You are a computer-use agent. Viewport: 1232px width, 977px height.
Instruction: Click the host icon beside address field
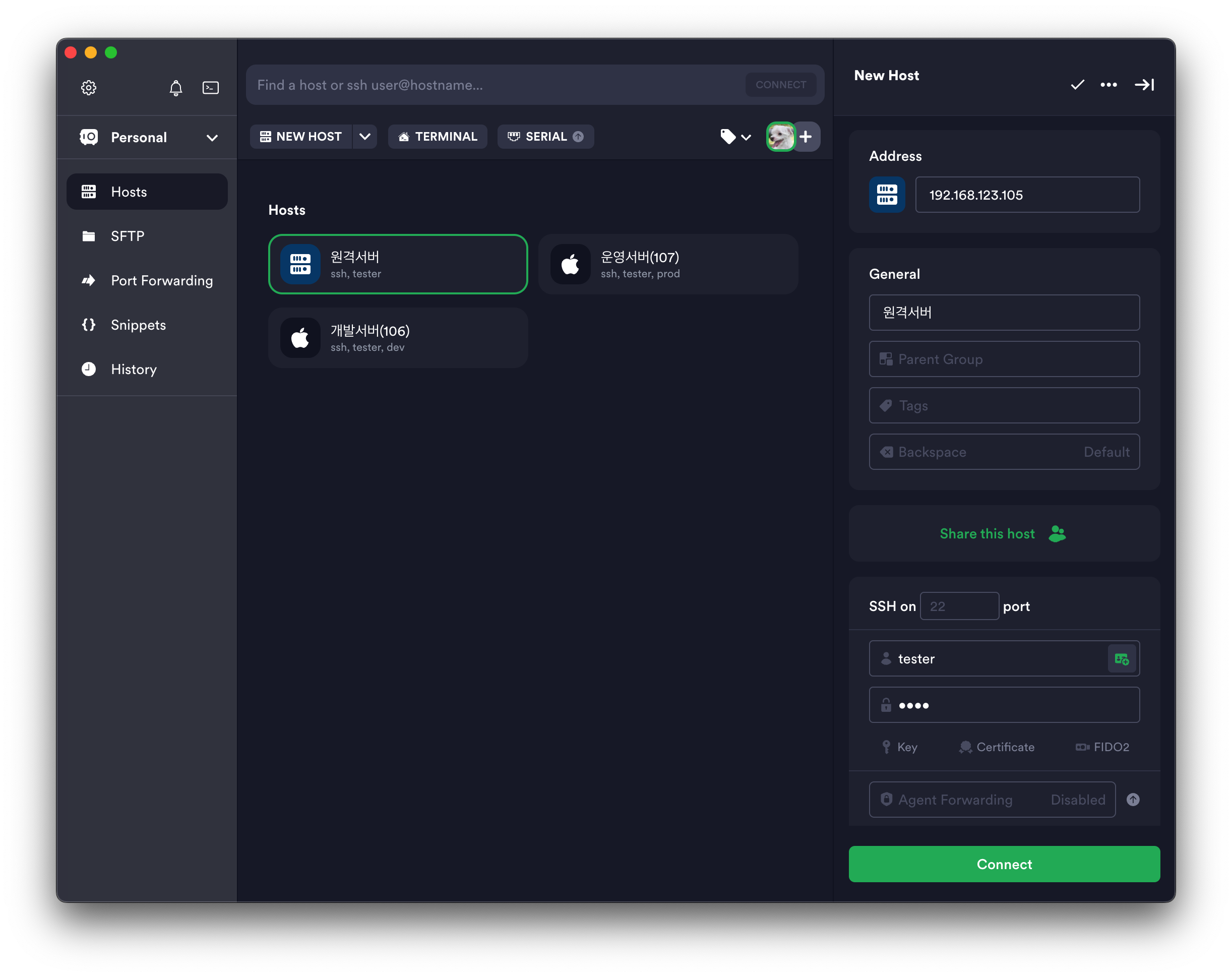coord(887,195)
